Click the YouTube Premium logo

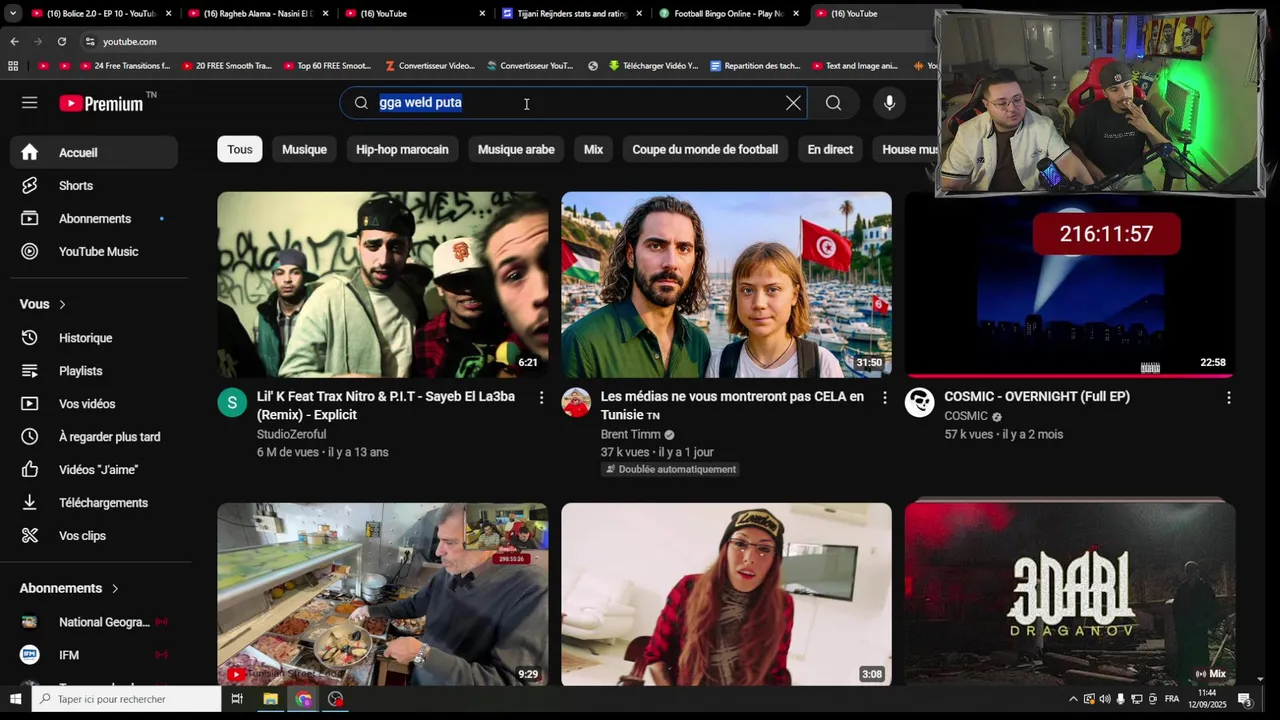[101, 103]
